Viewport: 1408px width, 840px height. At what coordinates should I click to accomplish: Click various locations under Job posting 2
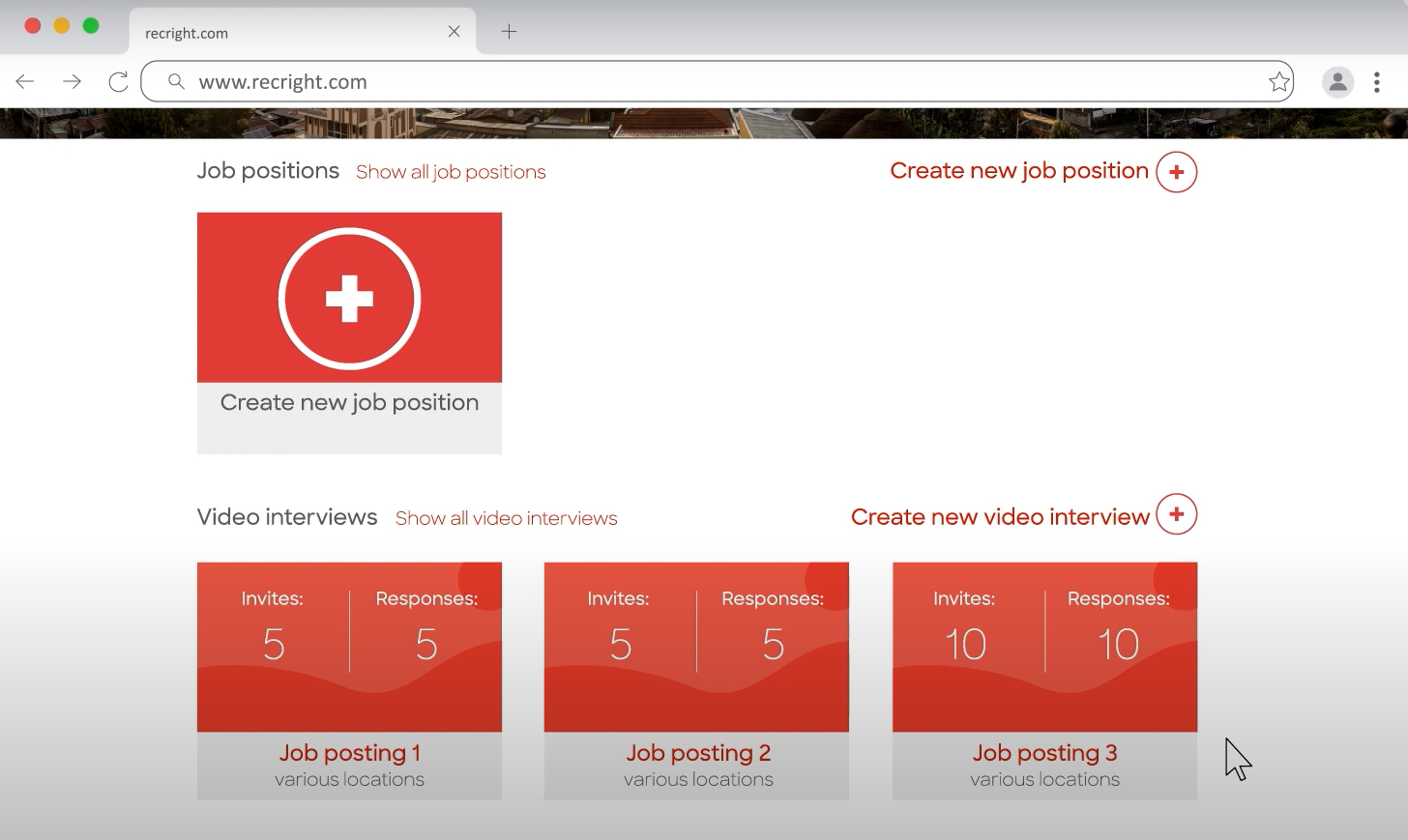pos(698,779)
